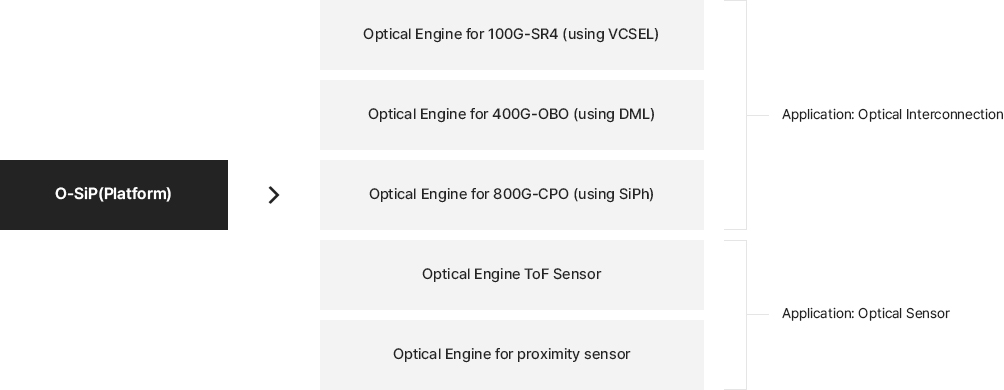This screenshot has width=1004, height=390.
Task: Click the "100G-SR4" text
Action: 522,35
